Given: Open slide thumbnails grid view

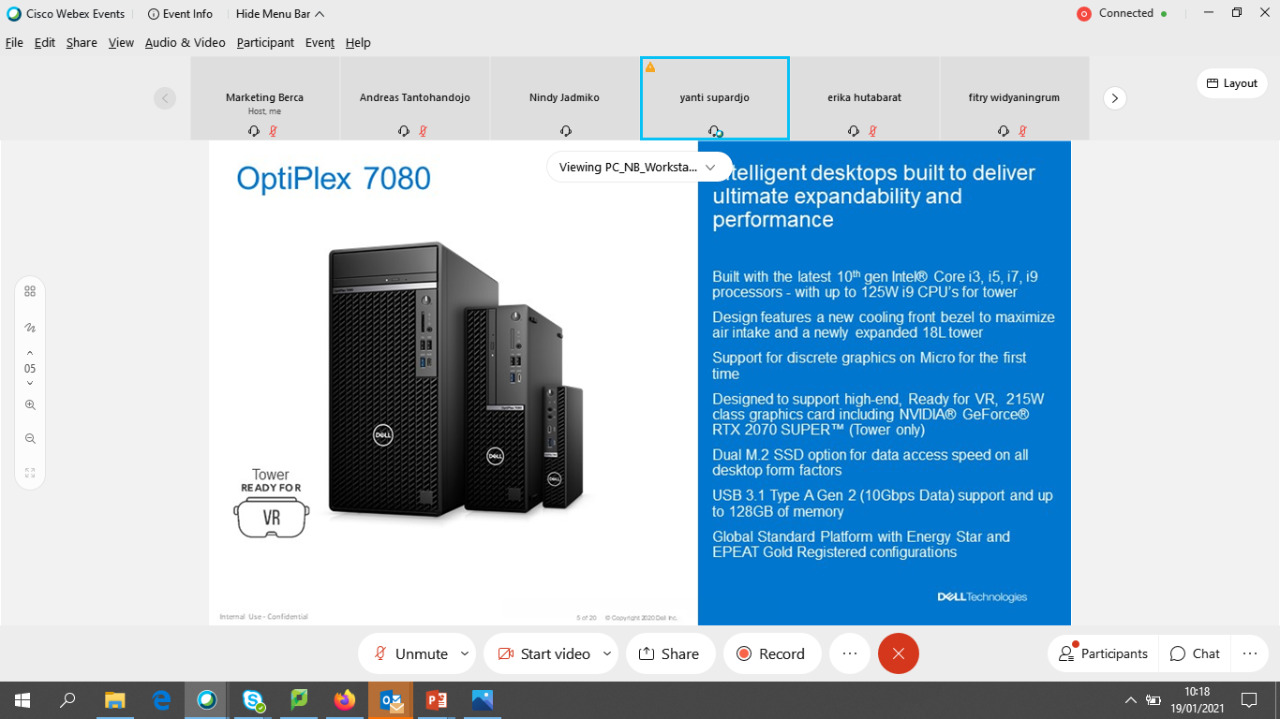Looking at the screenshot, I should pyautogui.click(x=30, y=291).
